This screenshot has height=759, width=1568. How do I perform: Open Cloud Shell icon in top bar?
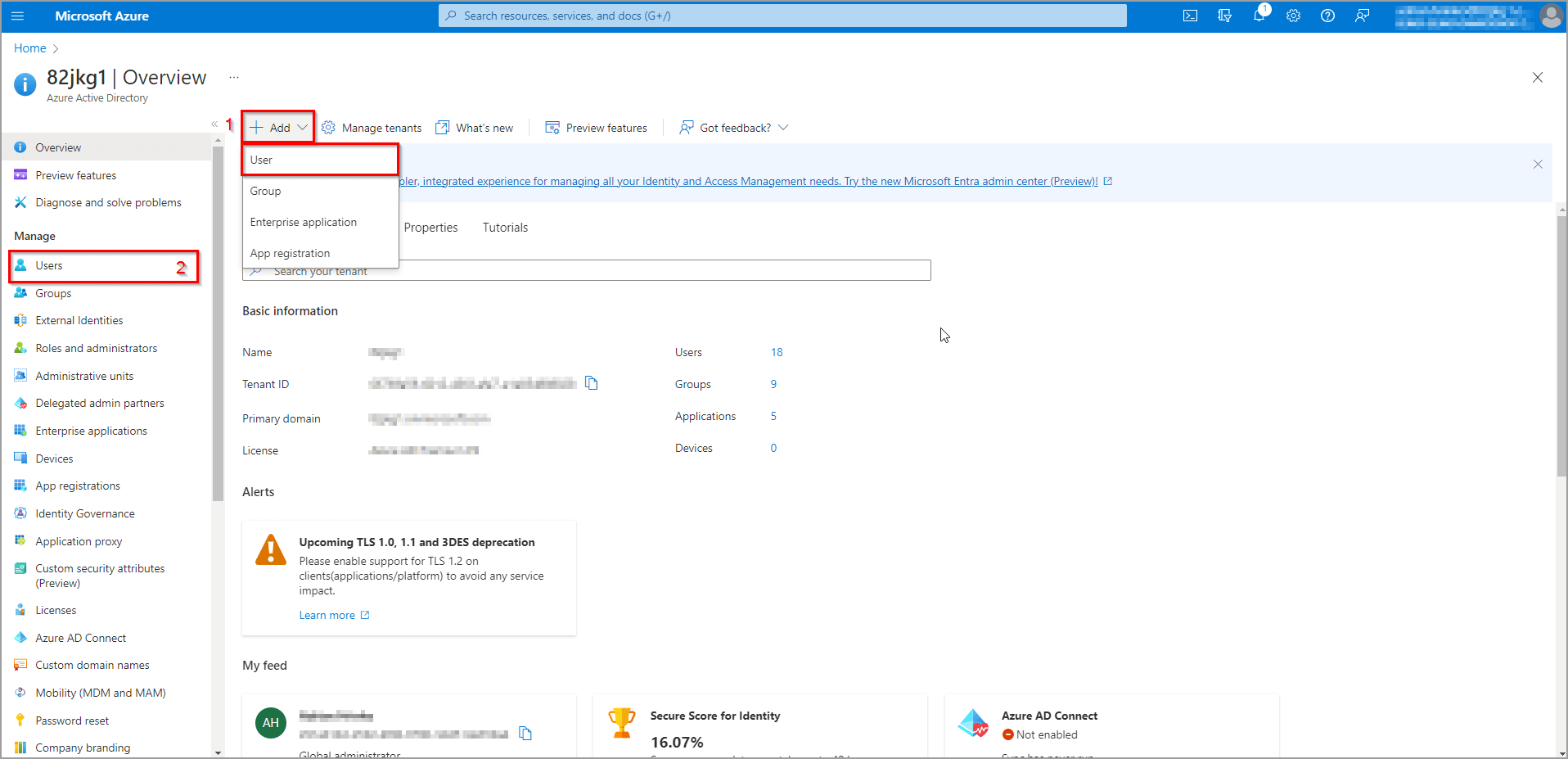(x=1190, y=16)
